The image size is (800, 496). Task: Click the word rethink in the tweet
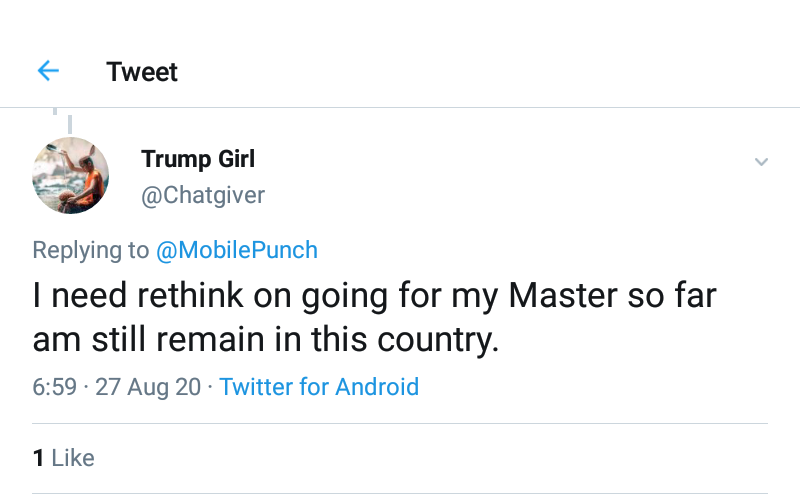coord(205,296)
